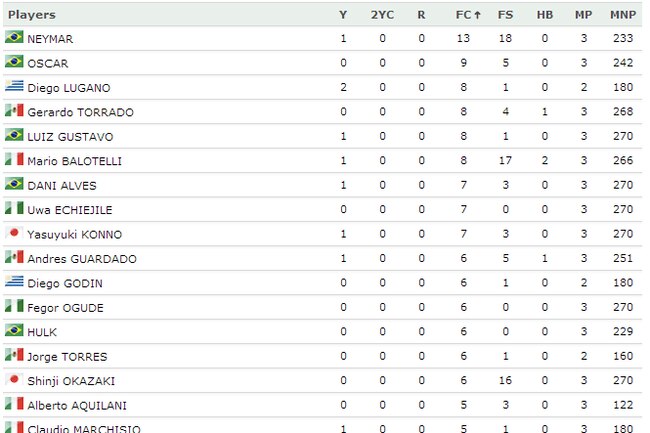Viewport: 650px width, 433px height.
Task: Select the HB column header
Action: point(545,15)
